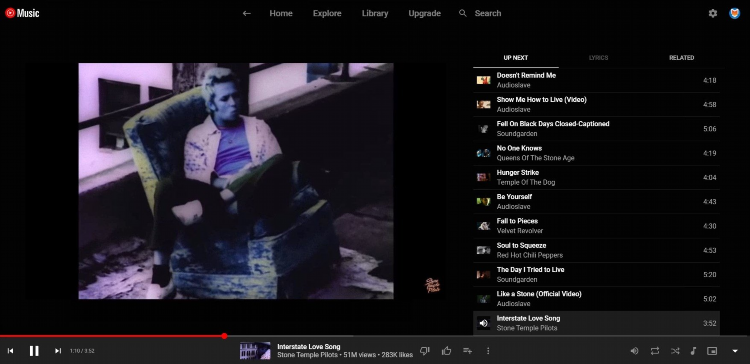
Task: Seek using the red progress bar knob
Action: pyautogui.click(x=224, y=336)
